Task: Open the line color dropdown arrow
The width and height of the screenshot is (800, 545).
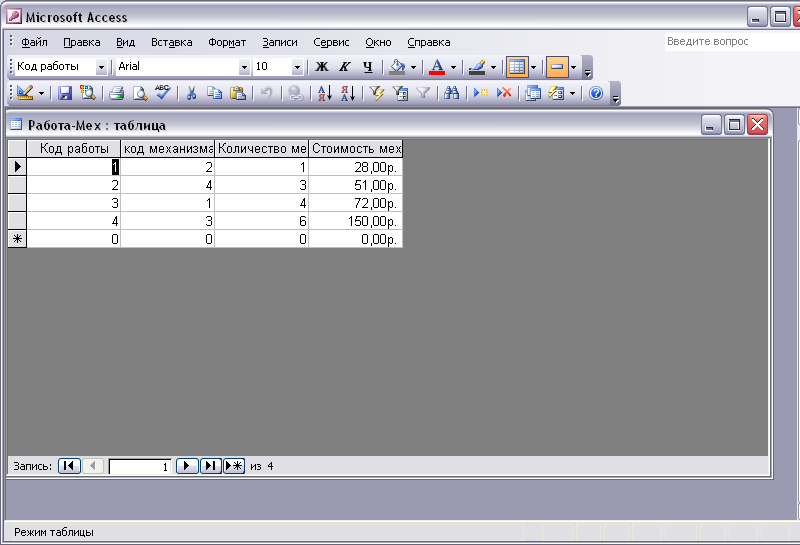Action: [493, 67]
